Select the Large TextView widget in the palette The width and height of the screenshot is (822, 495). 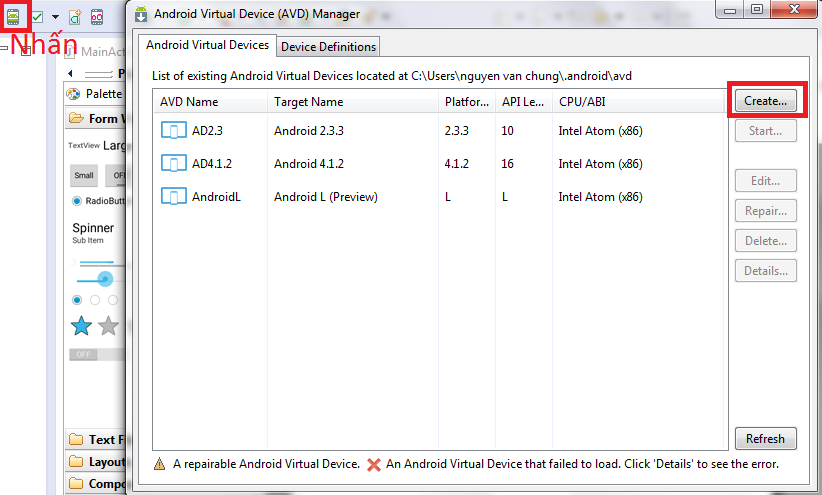click(114, 145)
